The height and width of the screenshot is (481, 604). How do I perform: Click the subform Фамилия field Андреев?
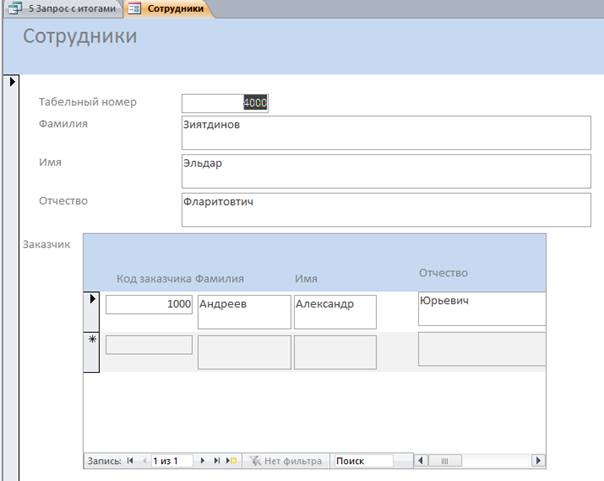click(244, 312)
